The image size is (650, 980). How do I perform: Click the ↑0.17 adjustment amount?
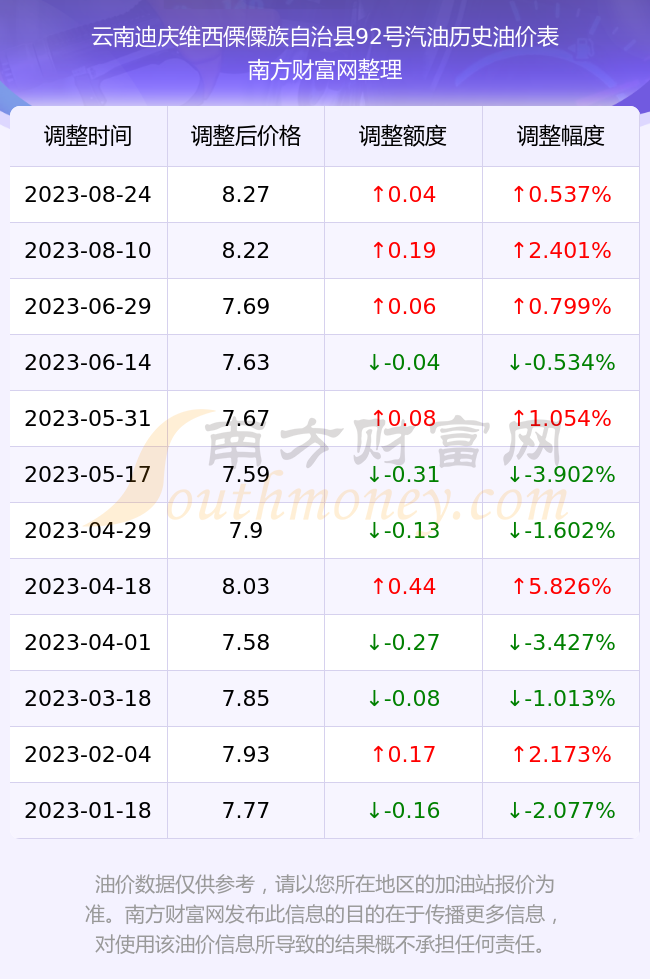coord(403,754)
